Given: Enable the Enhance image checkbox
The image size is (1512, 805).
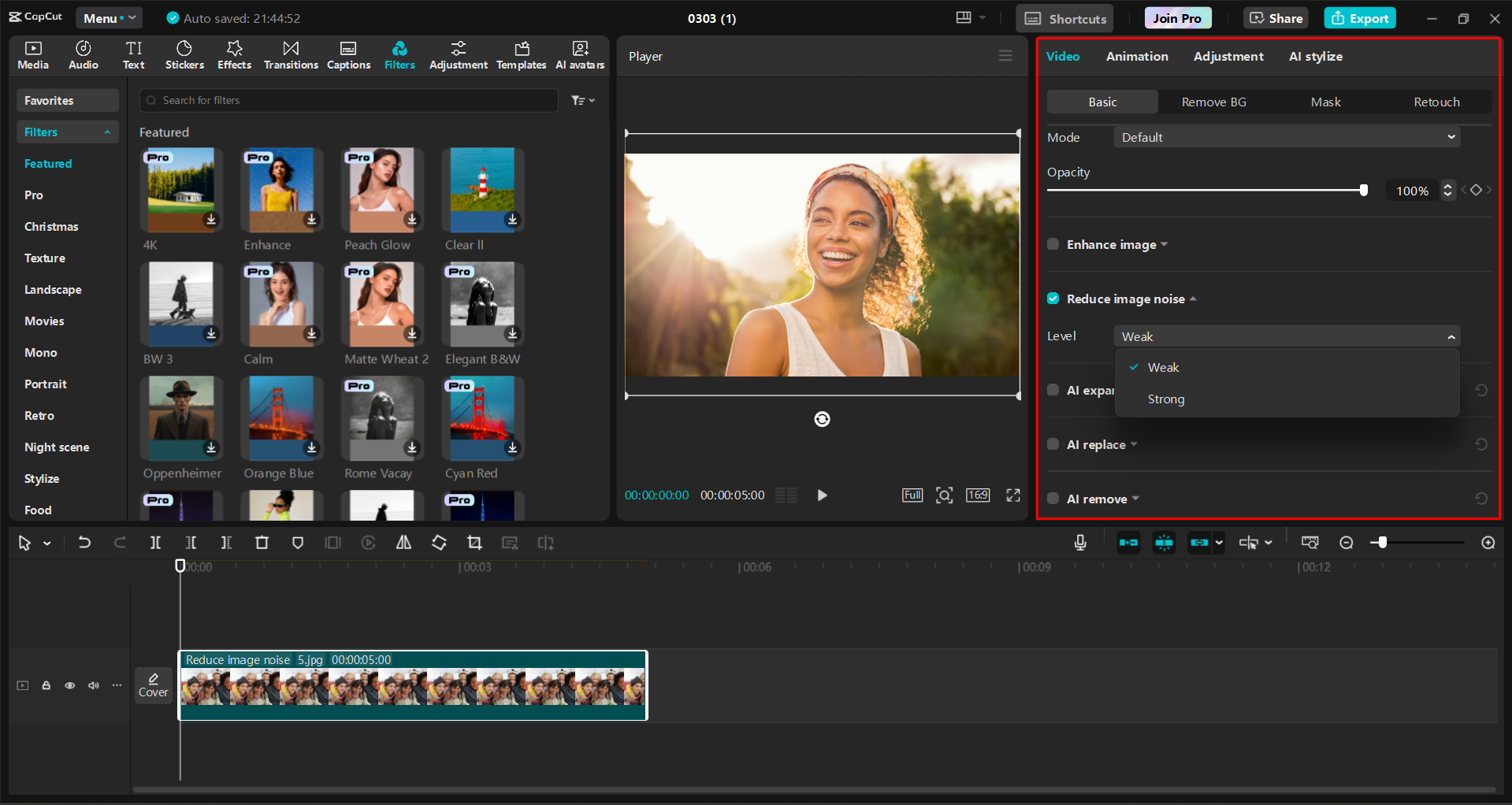Looking at the screenshot, I should click(x=1053, y=244).
